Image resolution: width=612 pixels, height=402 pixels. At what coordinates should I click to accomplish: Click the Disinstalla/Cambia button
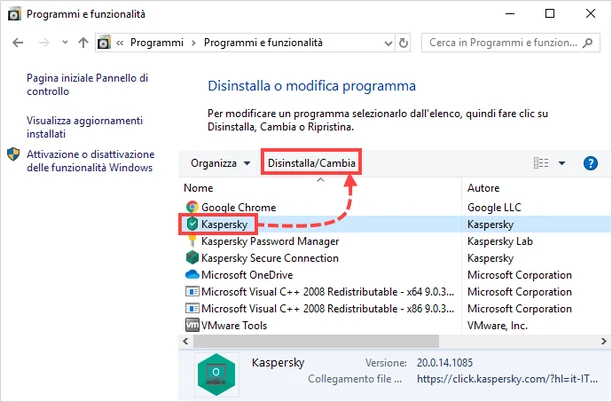coord(311,163)
